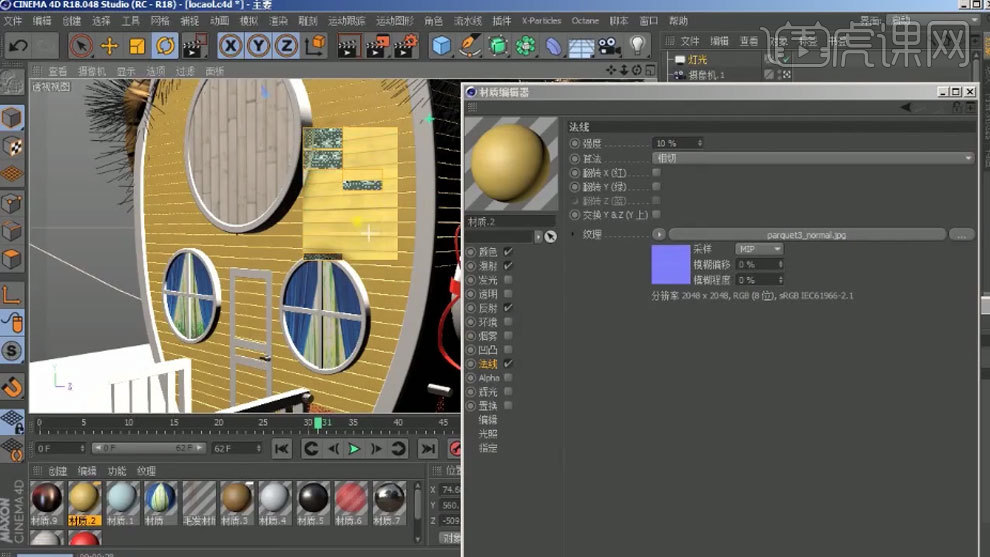Toggle the X axis lock
Screen dimensions: 990x557
(230, 46)
